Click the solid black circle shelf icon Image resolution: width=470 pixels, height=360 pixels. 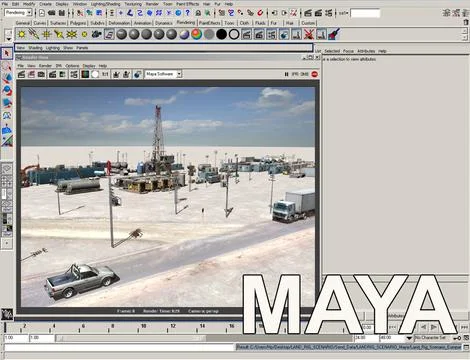pos(221,34)
